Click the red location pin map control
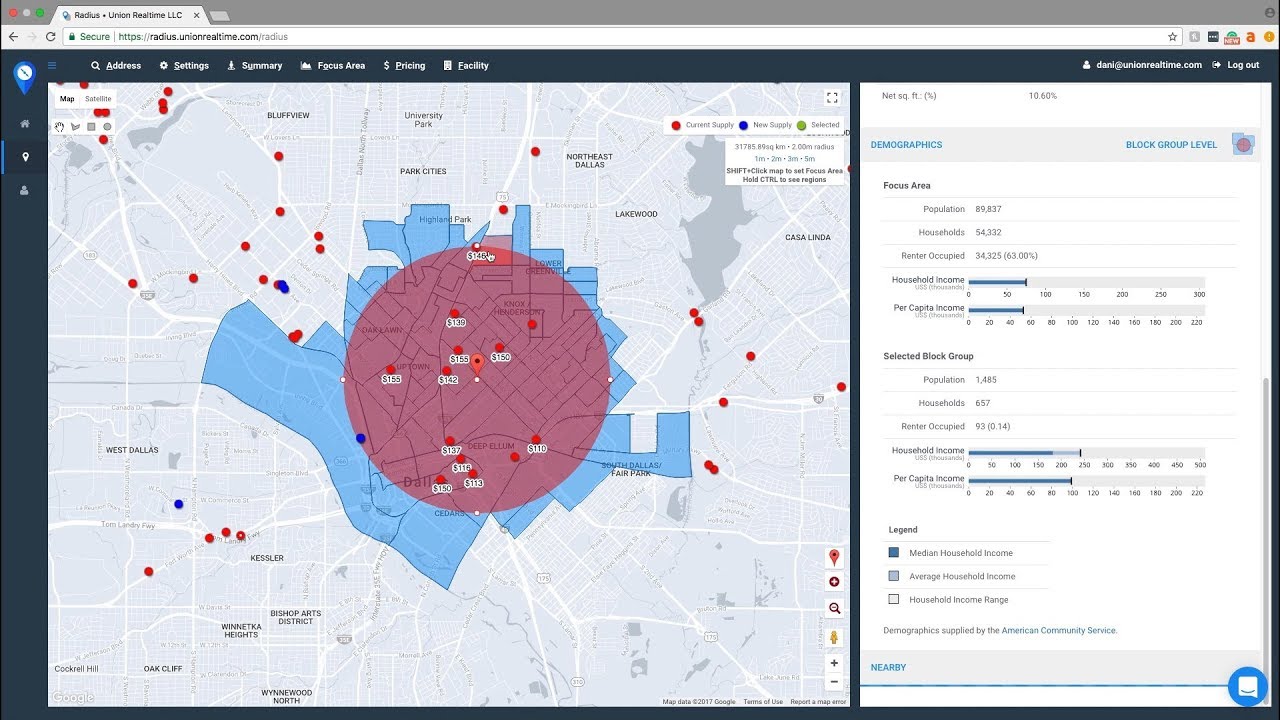This screenshot has width=1280, height=720. (x=834, y=557)
